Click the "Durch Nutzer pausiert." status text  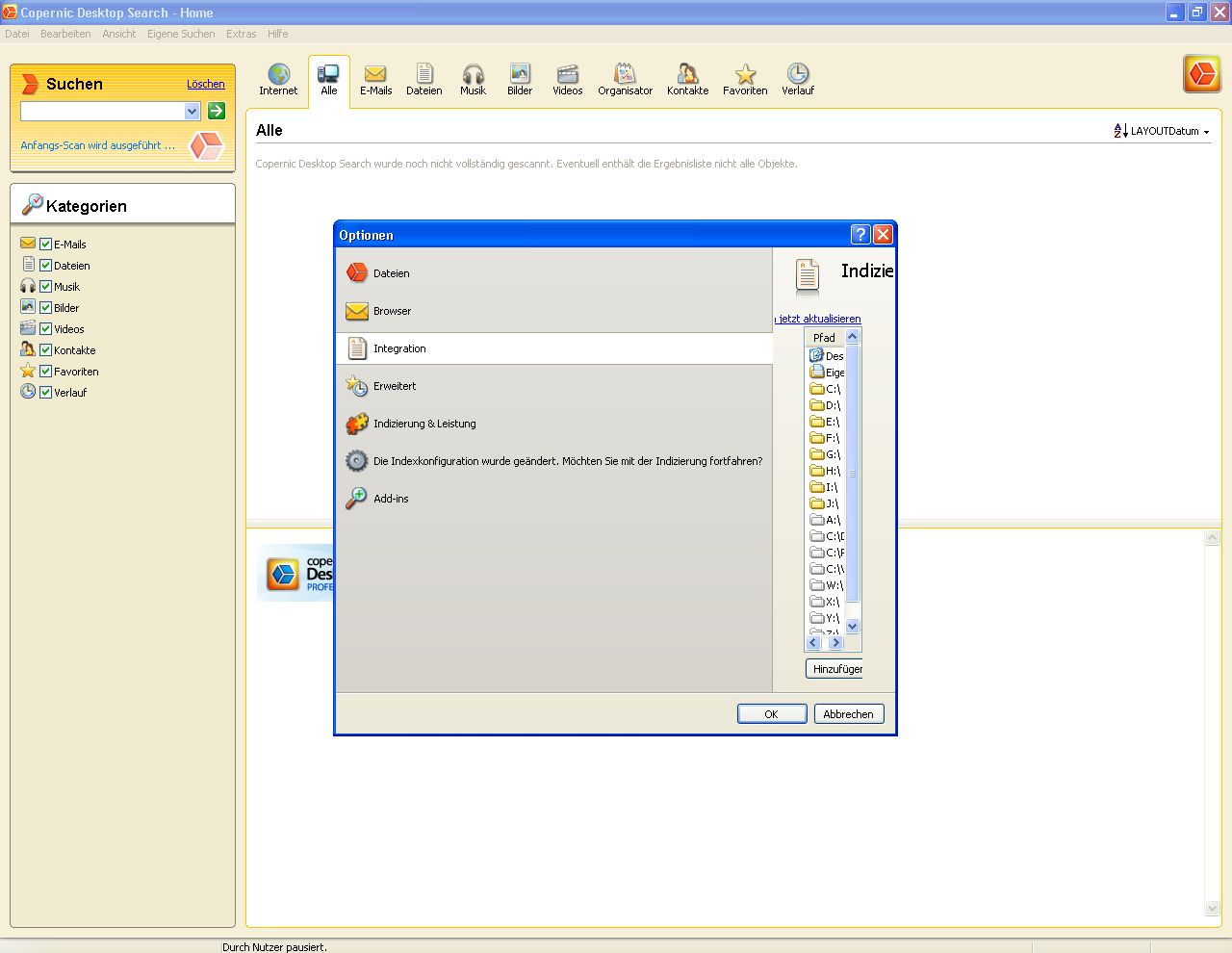pos(274,947)
